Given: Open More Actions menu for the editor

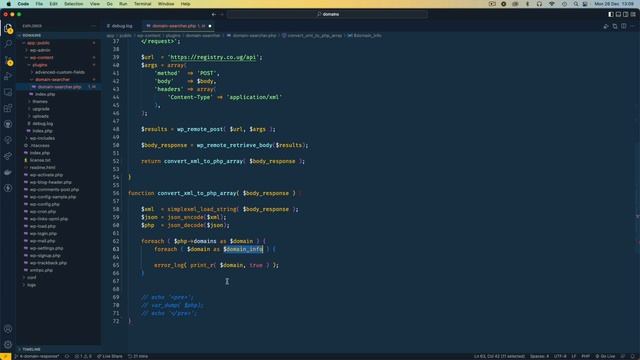Looking at the screenshot, I should [632, 26].
